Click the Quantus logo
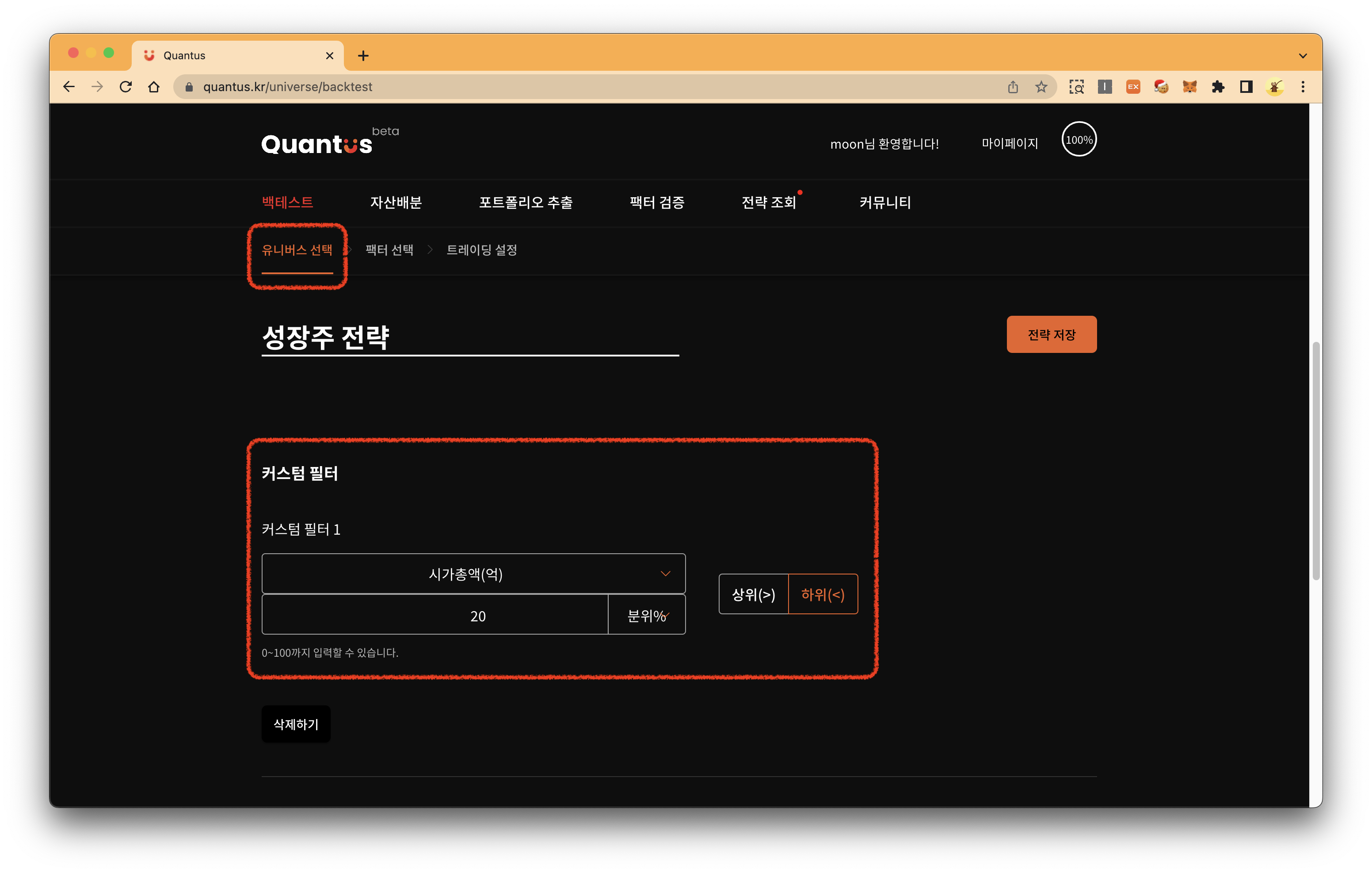Viewport: 1372px width, 873px height. [317, 143]
